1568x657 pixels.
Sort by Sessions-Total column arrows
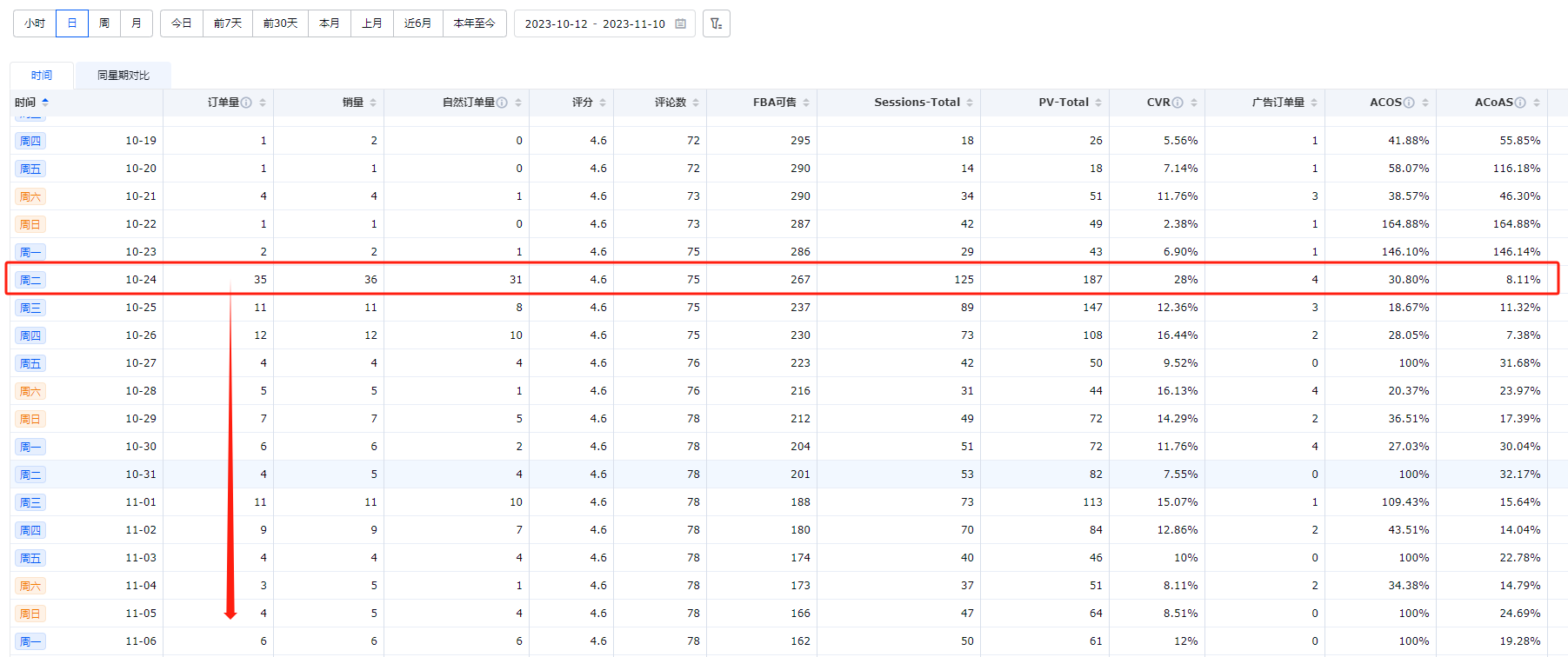coord(970,103)
